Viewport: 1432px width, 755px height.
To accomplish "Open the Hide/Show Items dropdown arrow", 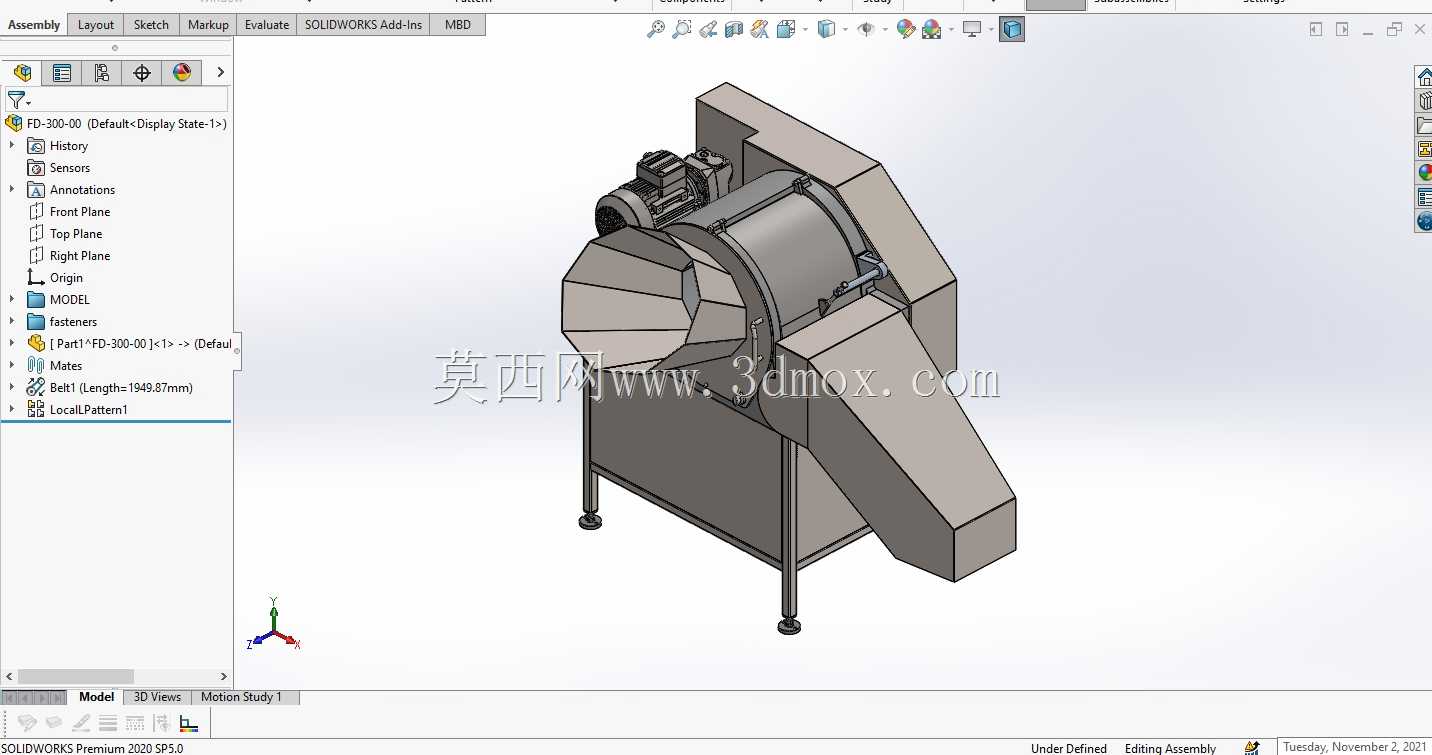I will pyautogui.click(x=885, y=30).
